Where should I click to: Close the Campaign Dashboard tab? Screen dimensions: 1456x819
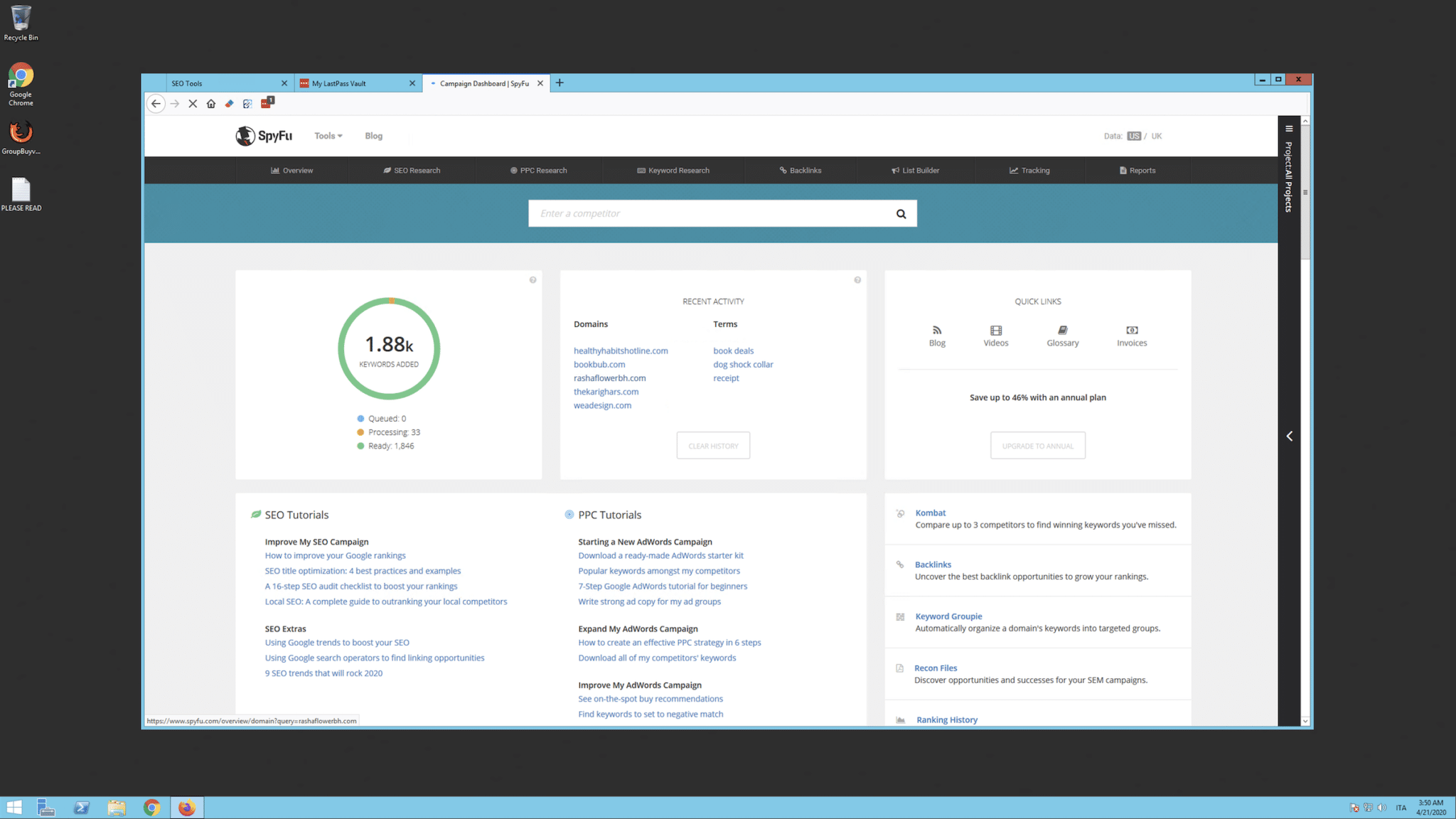pyautogui.click(x=540, y=83)
